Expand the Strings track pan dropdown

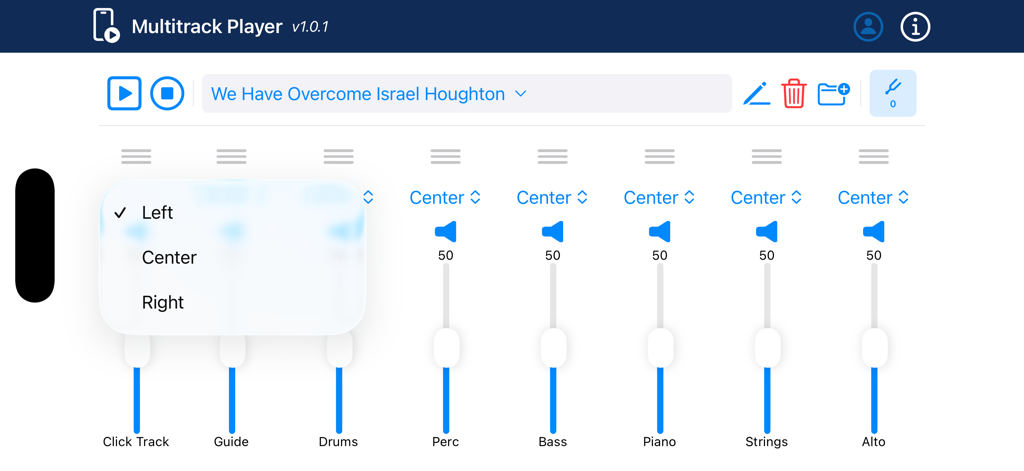pos(766,198)
